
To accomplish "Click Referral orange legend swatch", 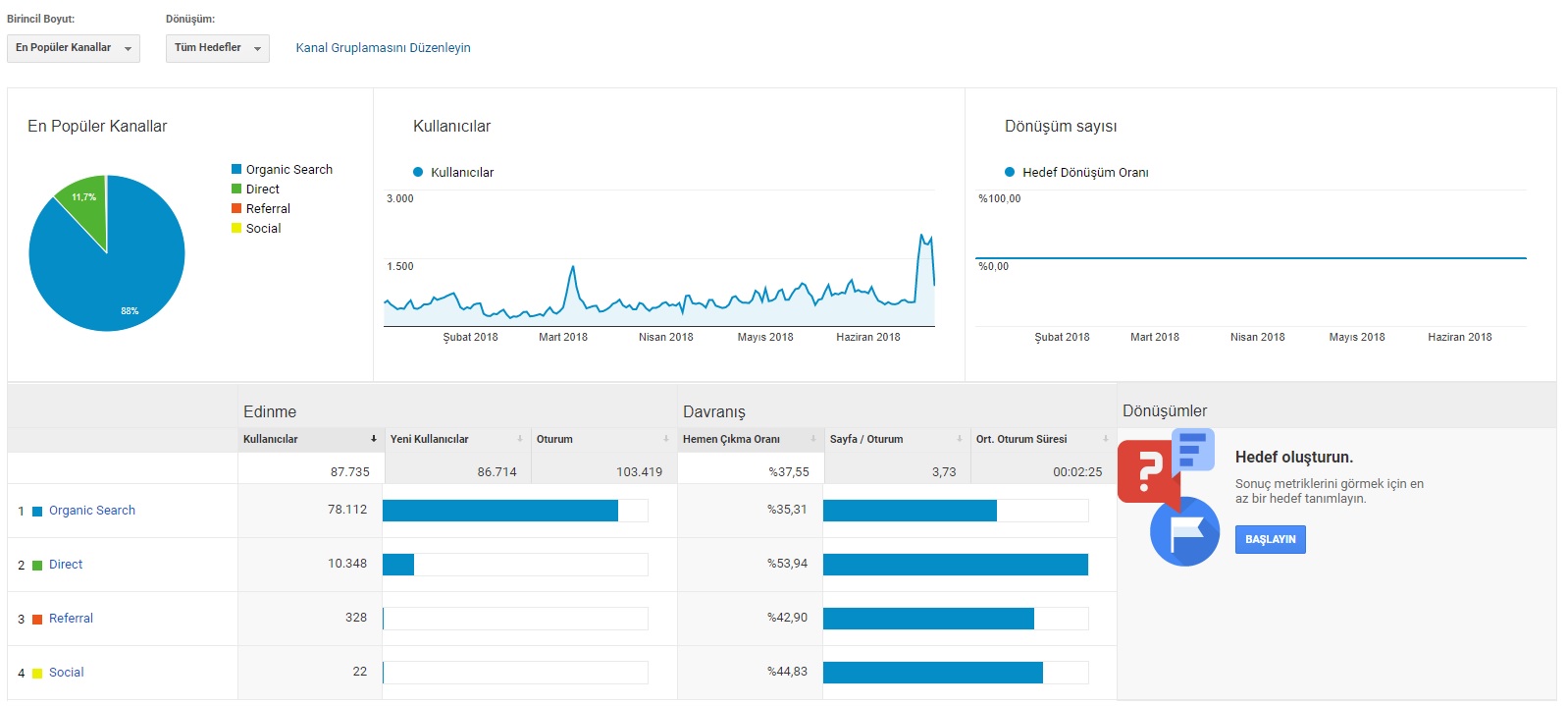I will [x=236, y=208].
